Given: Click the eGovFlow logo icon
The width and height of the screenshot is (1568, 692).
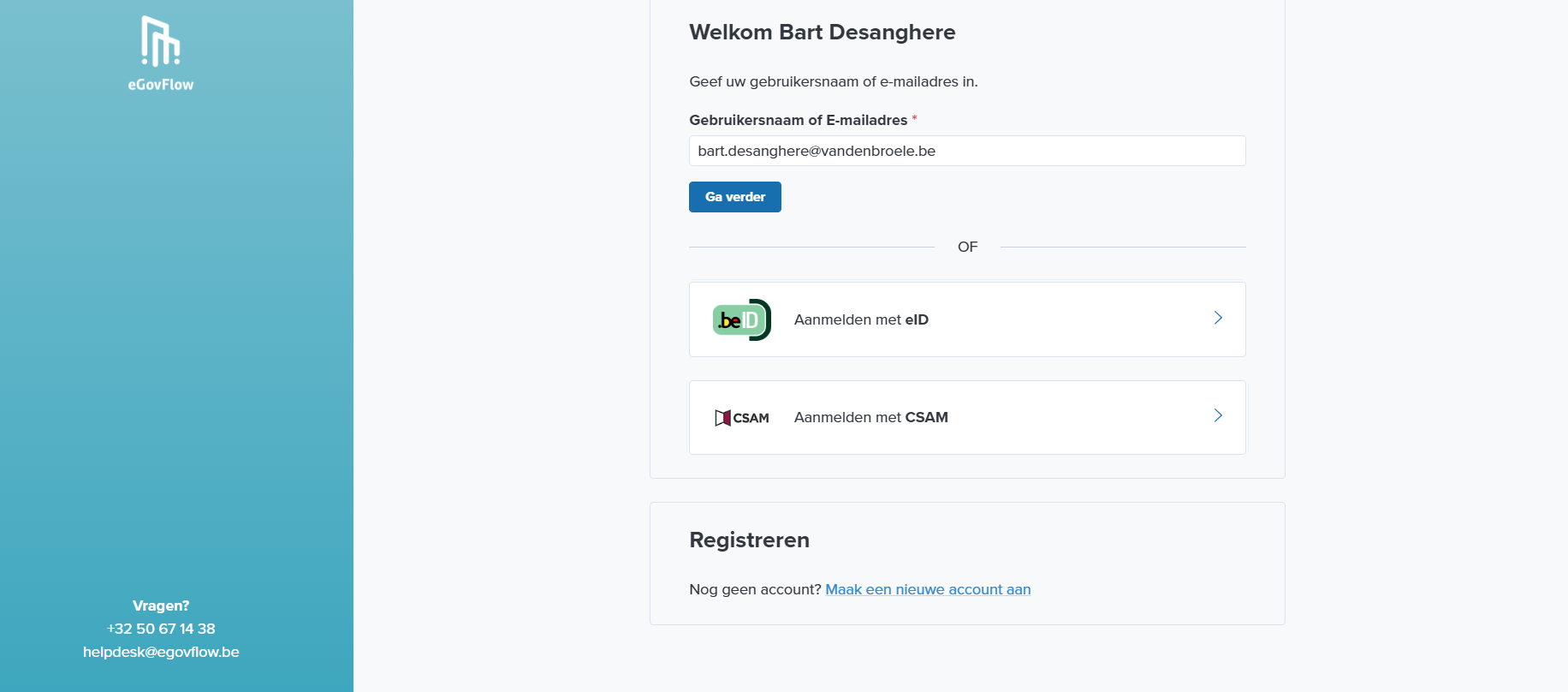Looking at the screenshot, I should [160, 41].
